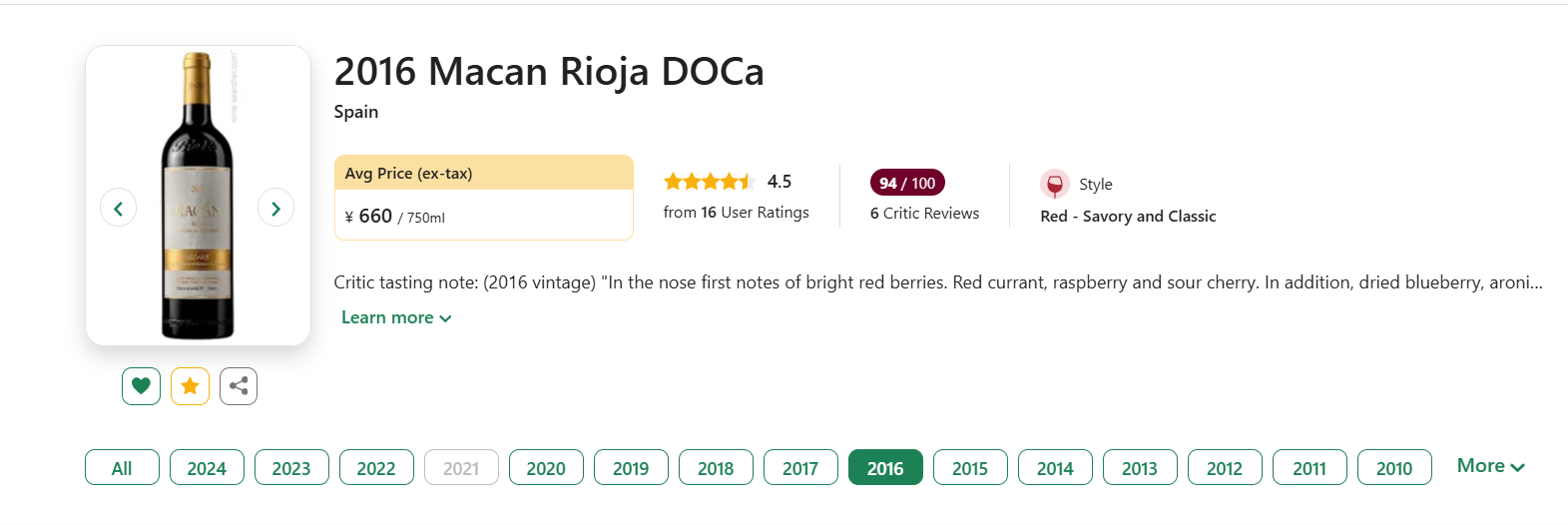Expand Learn more tasting note
The height and width of the screenshot is (525, 1568).
396,317
